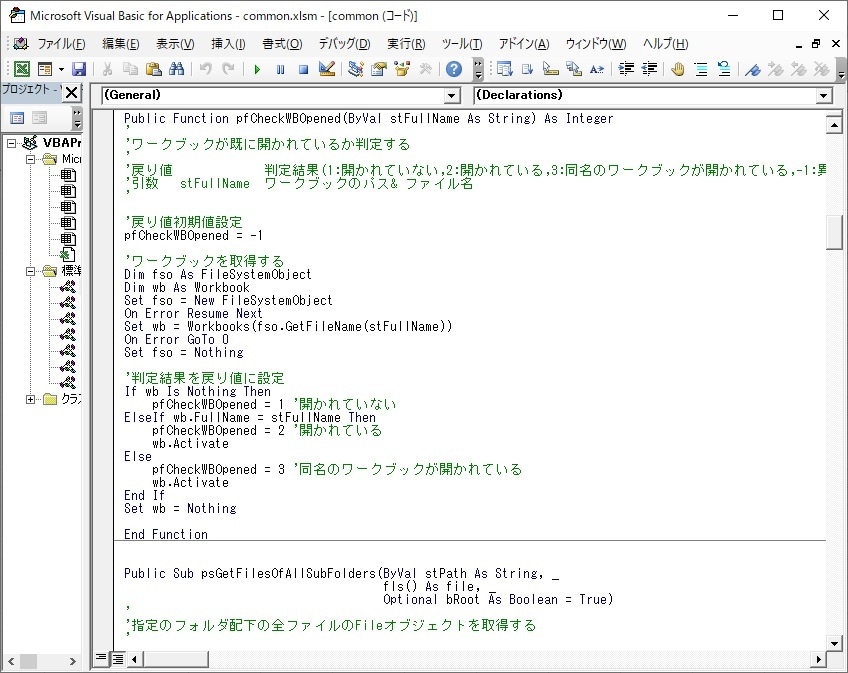Viewport: 848px width, 673px height.
Task: Click the code line 'On Error GoTo 0'
Action: pos(176,340)
